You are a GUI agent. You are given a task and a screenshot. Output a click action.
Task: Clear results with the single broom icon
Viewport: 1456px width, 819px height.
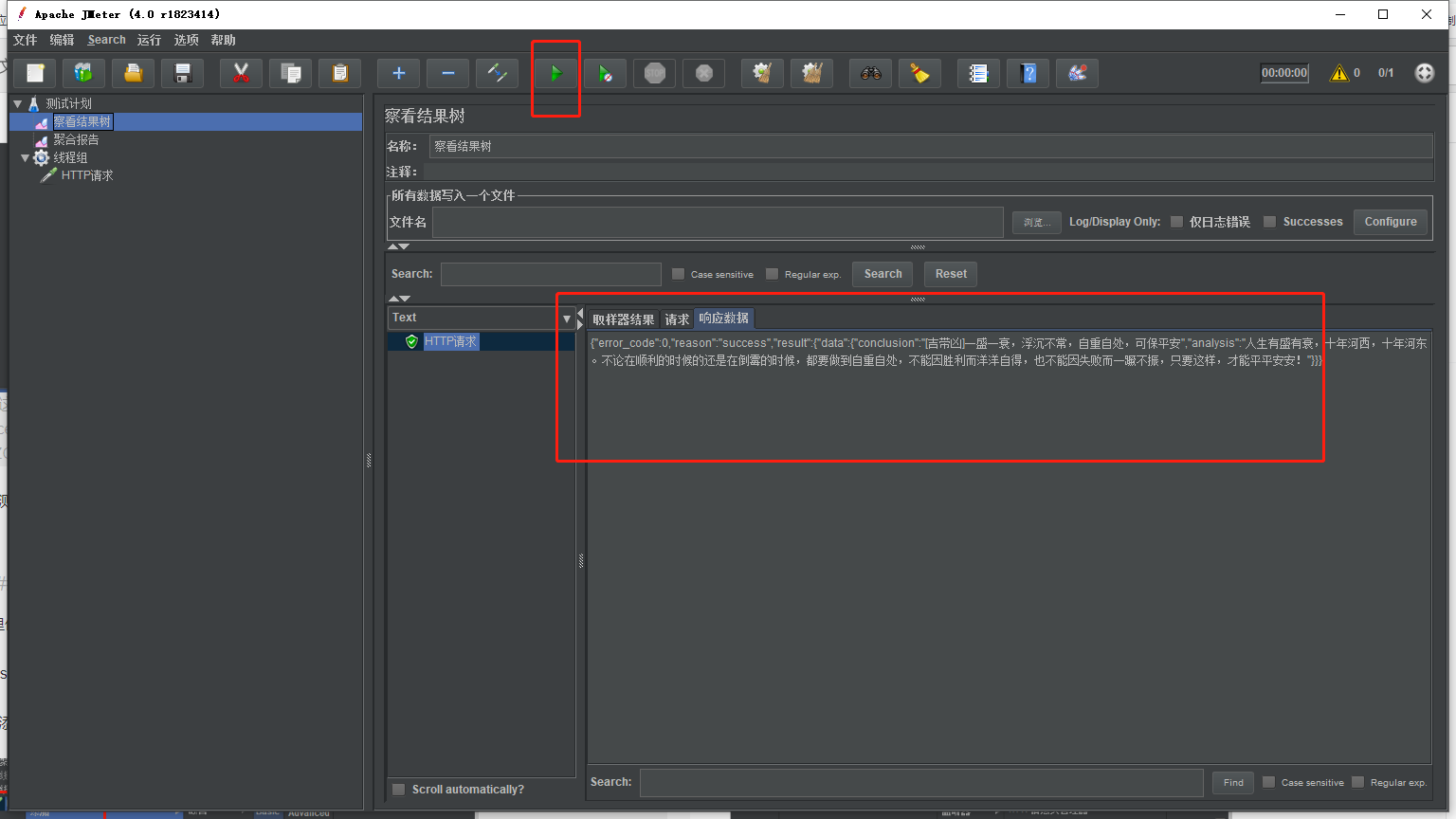[x=763, y=73]
